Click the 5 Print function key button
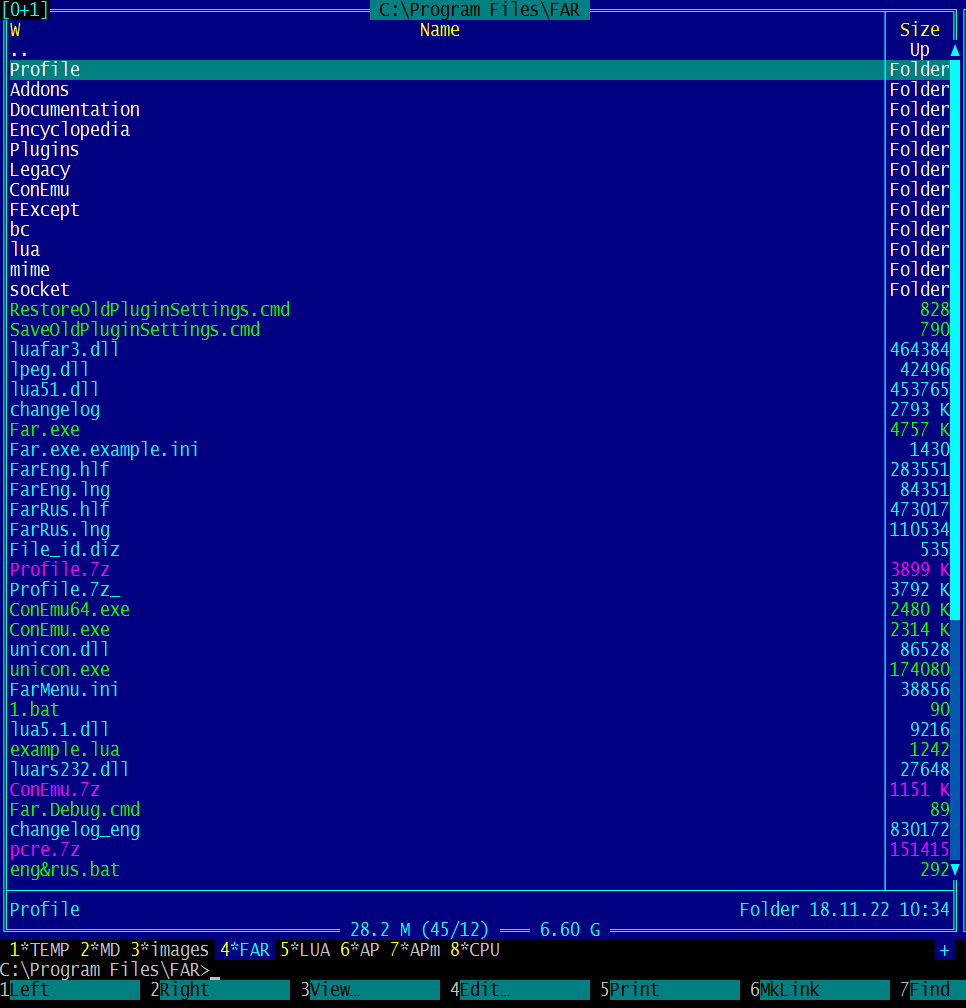This screenshot has height=1008, width=966. (x=670, y=989)
